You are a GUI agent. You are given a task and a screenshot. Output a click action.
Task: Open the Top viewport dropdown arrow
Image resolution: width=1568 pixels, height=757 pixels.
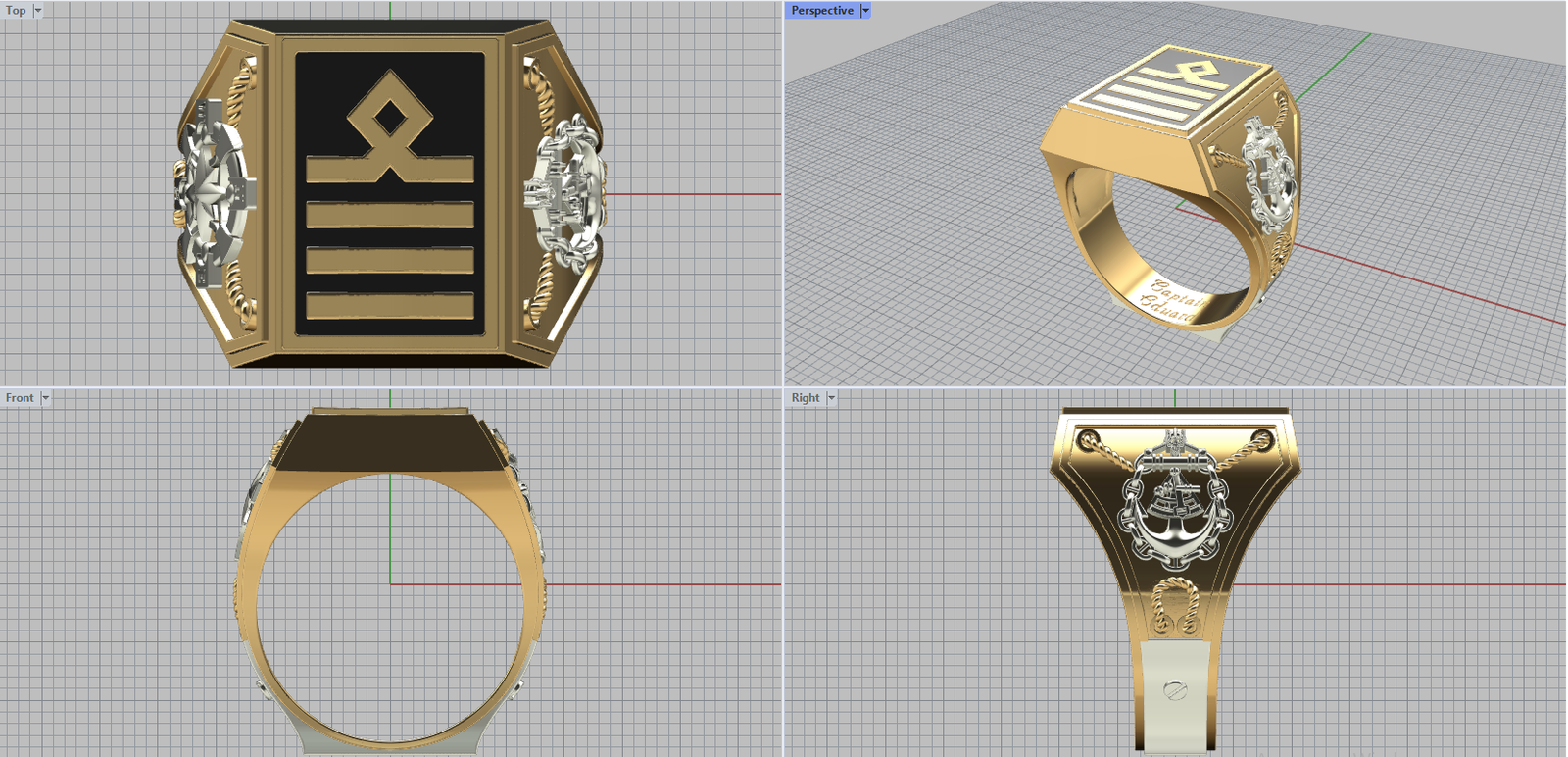38,11
